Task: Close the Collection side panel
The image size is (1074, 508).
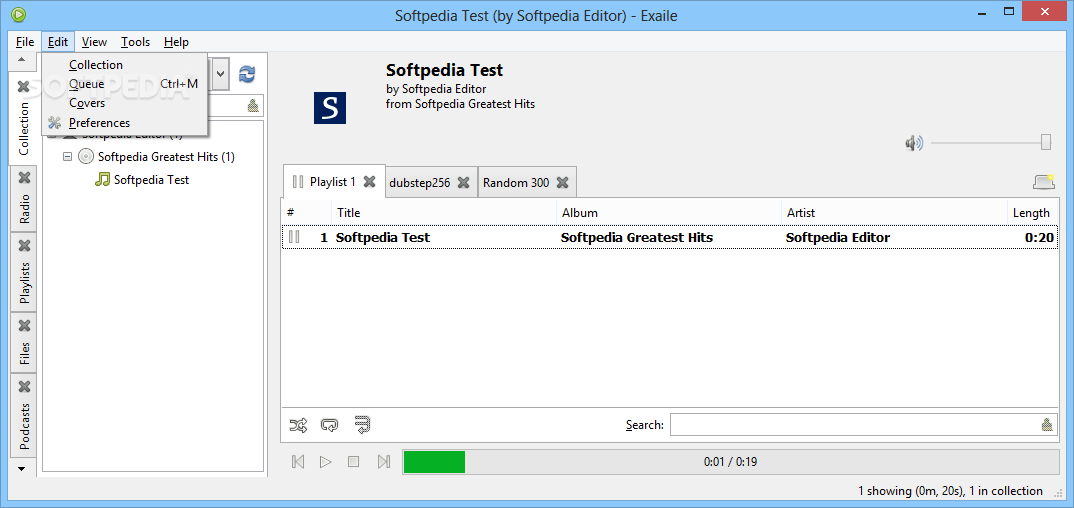Action: [x=24, y=87]
